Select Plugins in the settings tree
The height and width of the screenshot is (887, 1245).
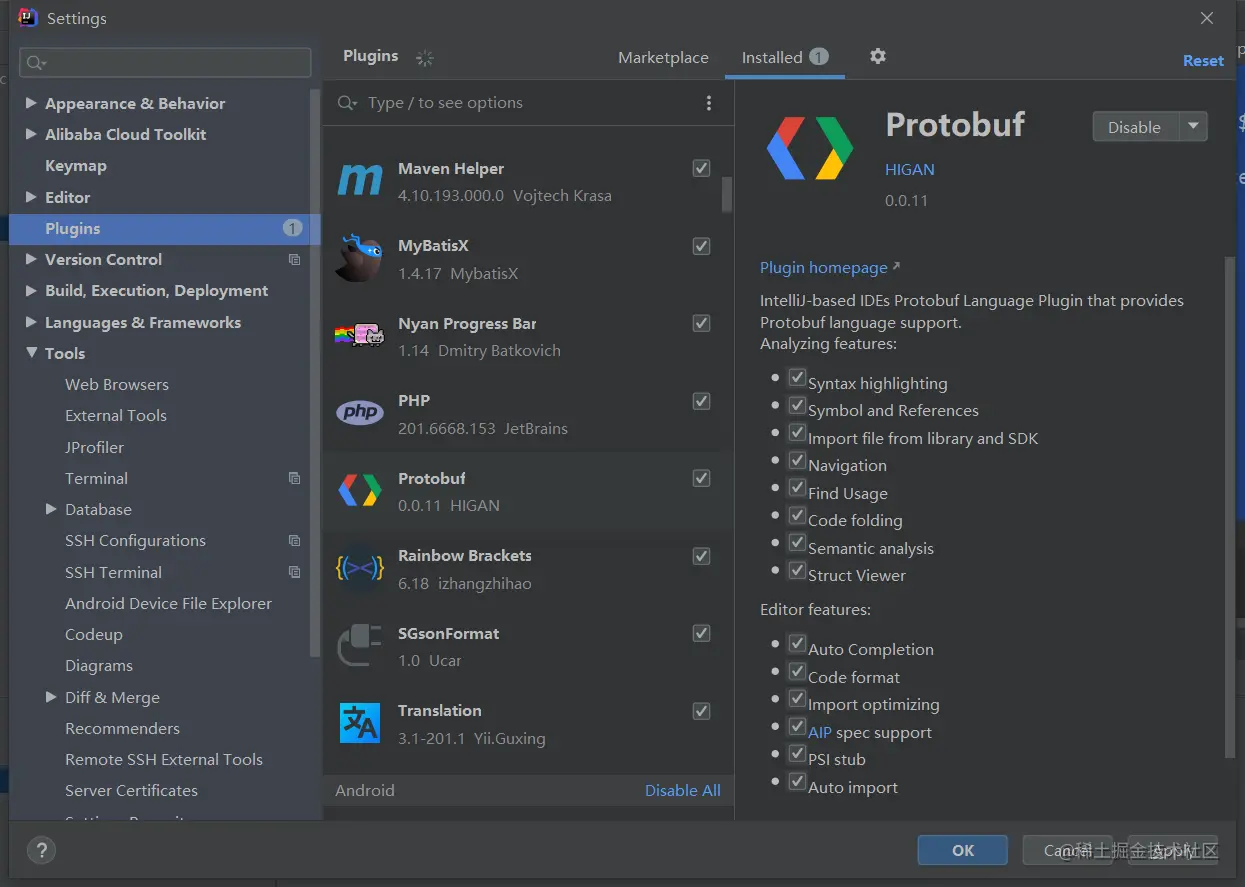pos(165,228)
